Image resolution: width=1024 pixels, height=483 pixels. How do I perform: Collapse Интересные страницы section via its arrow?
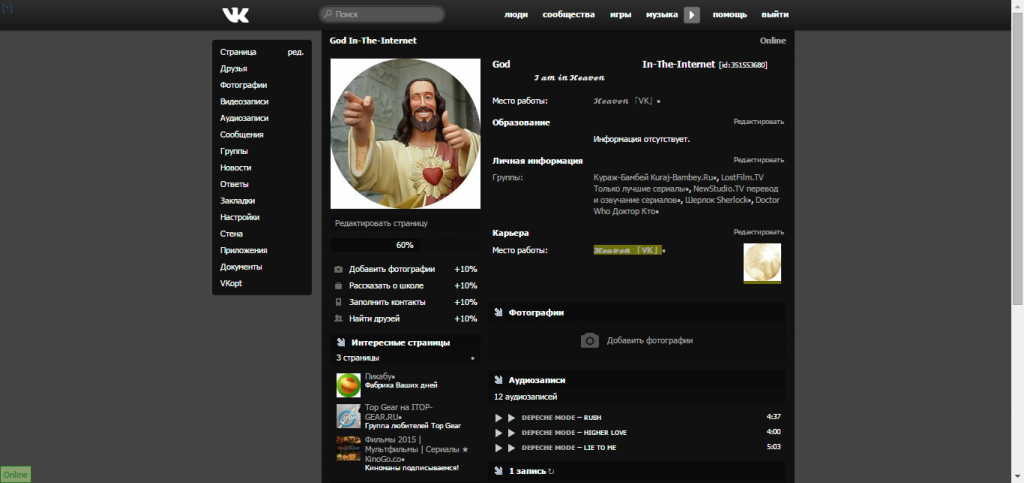coord(341,342)
